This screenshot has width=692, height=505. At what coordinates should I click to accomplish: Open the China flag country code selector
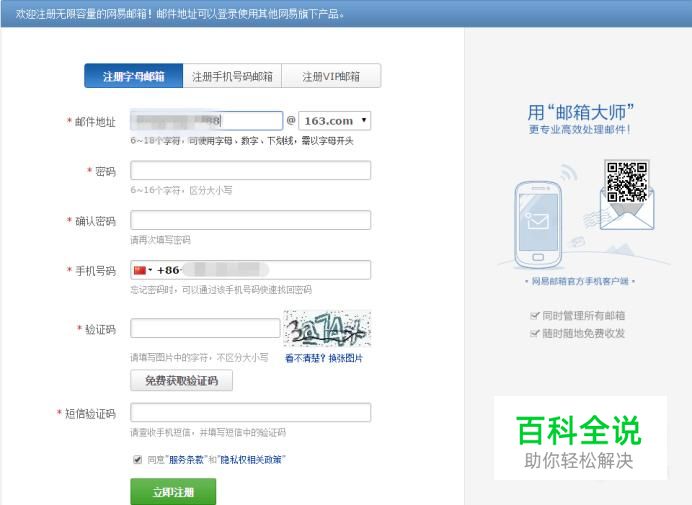pos(143,270)
